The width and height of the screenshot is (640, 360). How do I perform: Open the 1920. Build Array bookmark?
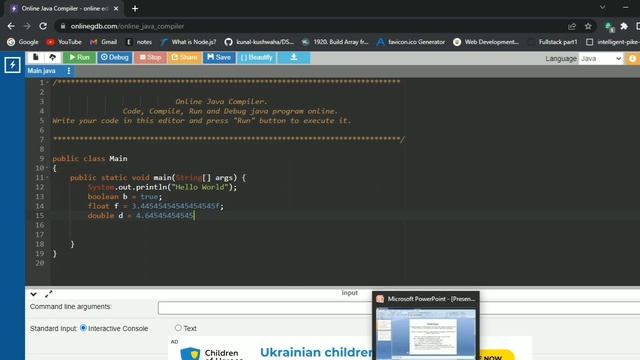(335, 42)
